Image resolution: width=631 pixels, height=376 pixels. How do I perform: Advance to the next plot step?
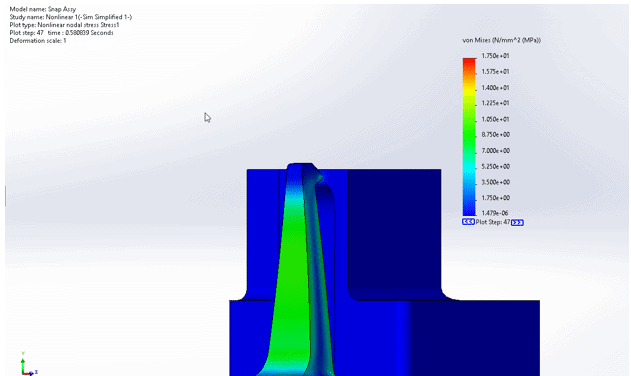click(x=517, y=223)
